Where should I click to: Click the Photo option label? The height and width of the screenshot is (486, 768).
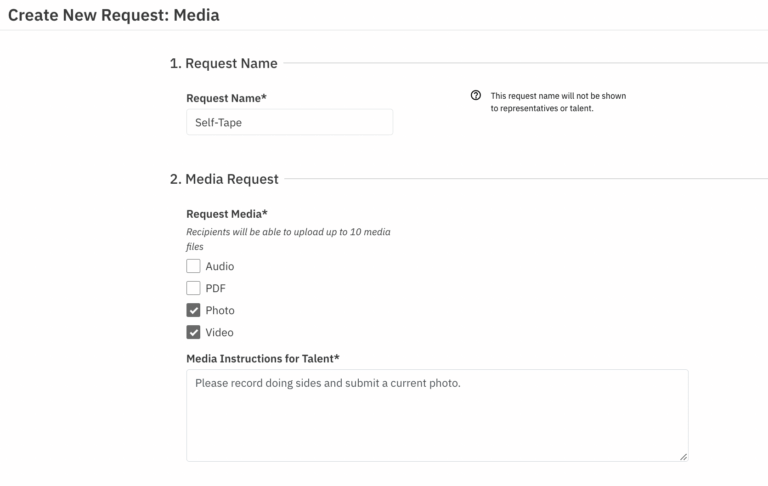click(x=220, y=310)
